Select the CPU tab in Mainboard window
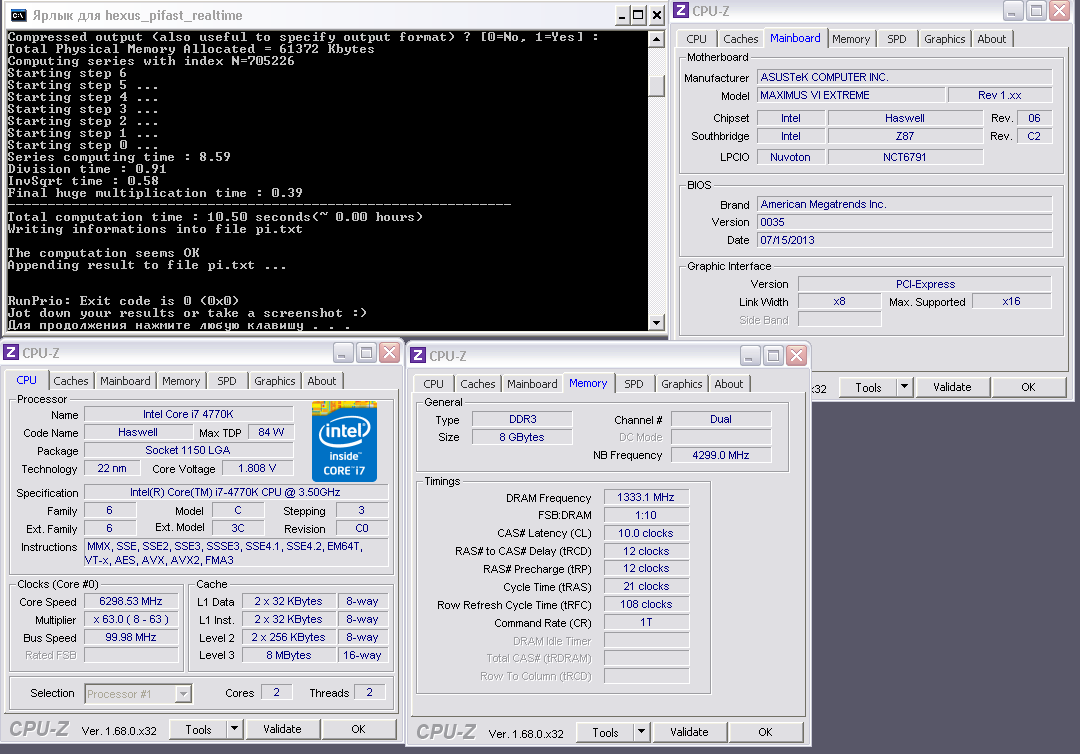Viewport: 1080px width, 754px height. pos(696,39)
